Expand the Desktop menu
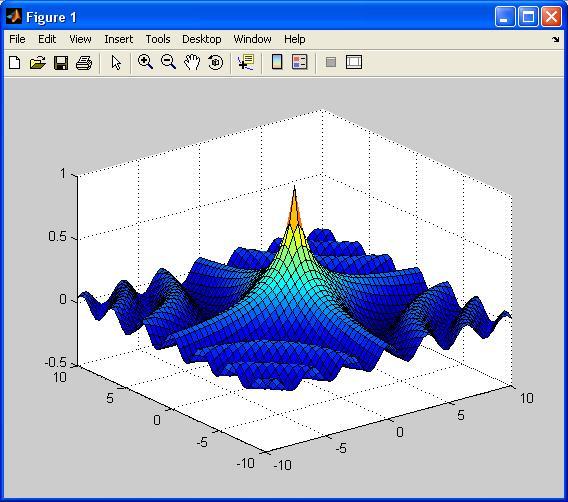 click(201, 39)
